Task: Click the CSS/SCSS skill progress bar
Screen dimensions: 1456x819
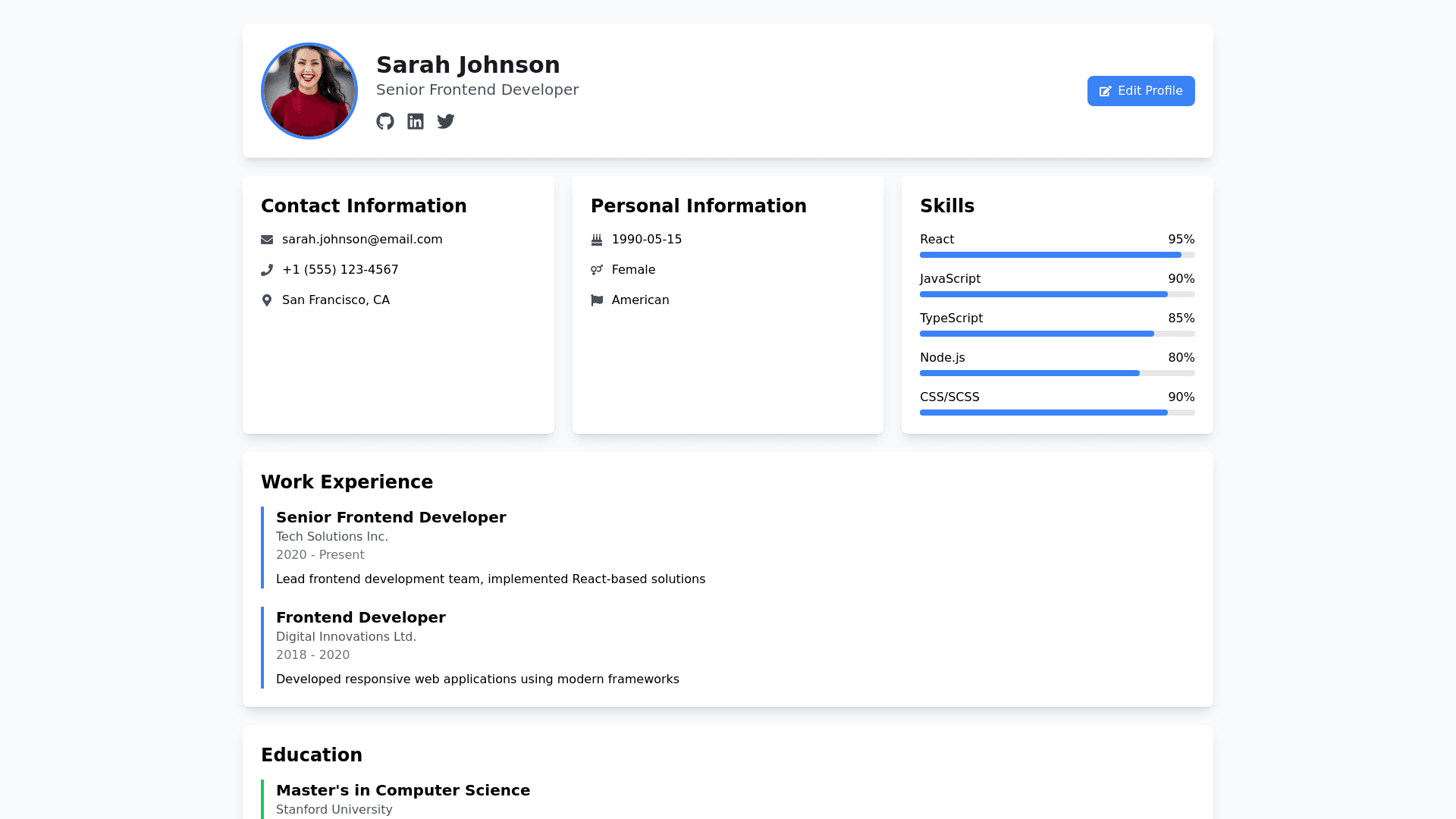Action: pyautogui.click(x=1056, y=413)
